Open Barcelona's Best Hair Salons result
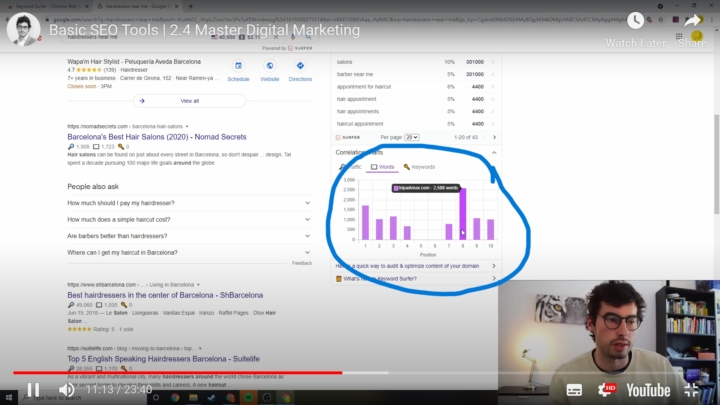This screenshot has height=405, width=720. 157,137
